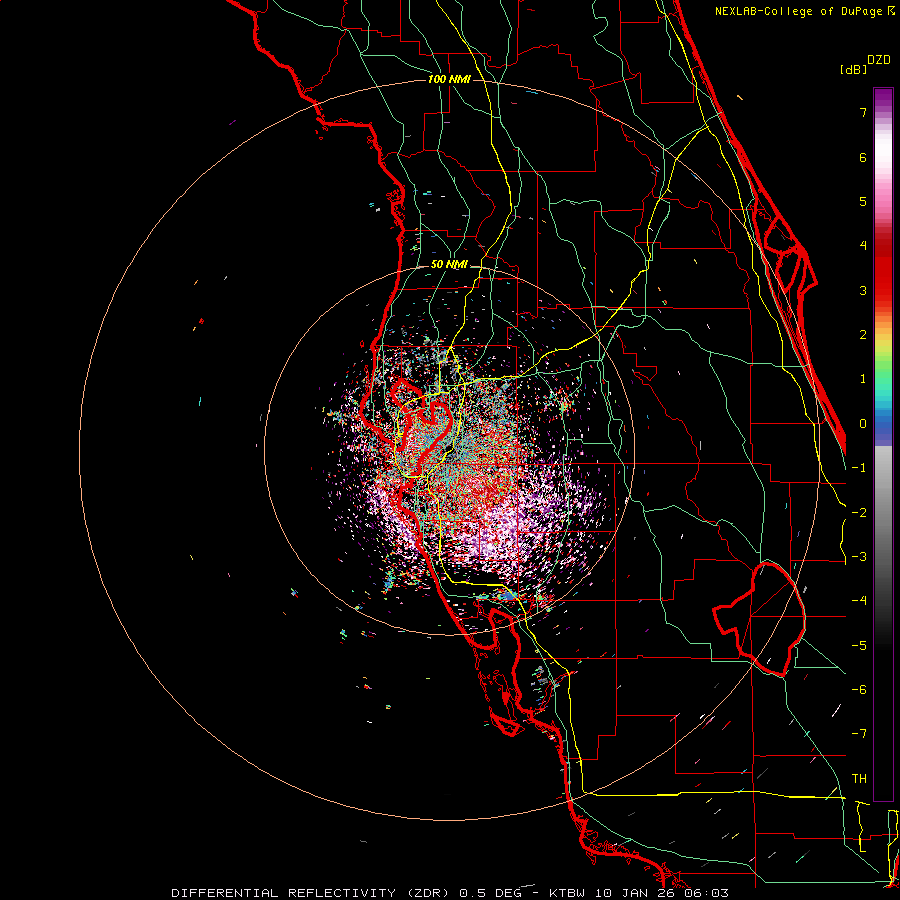Select the 7 dB scale label
The height and width of the screenshot is (900, 900).
click(x=863, y=112)
